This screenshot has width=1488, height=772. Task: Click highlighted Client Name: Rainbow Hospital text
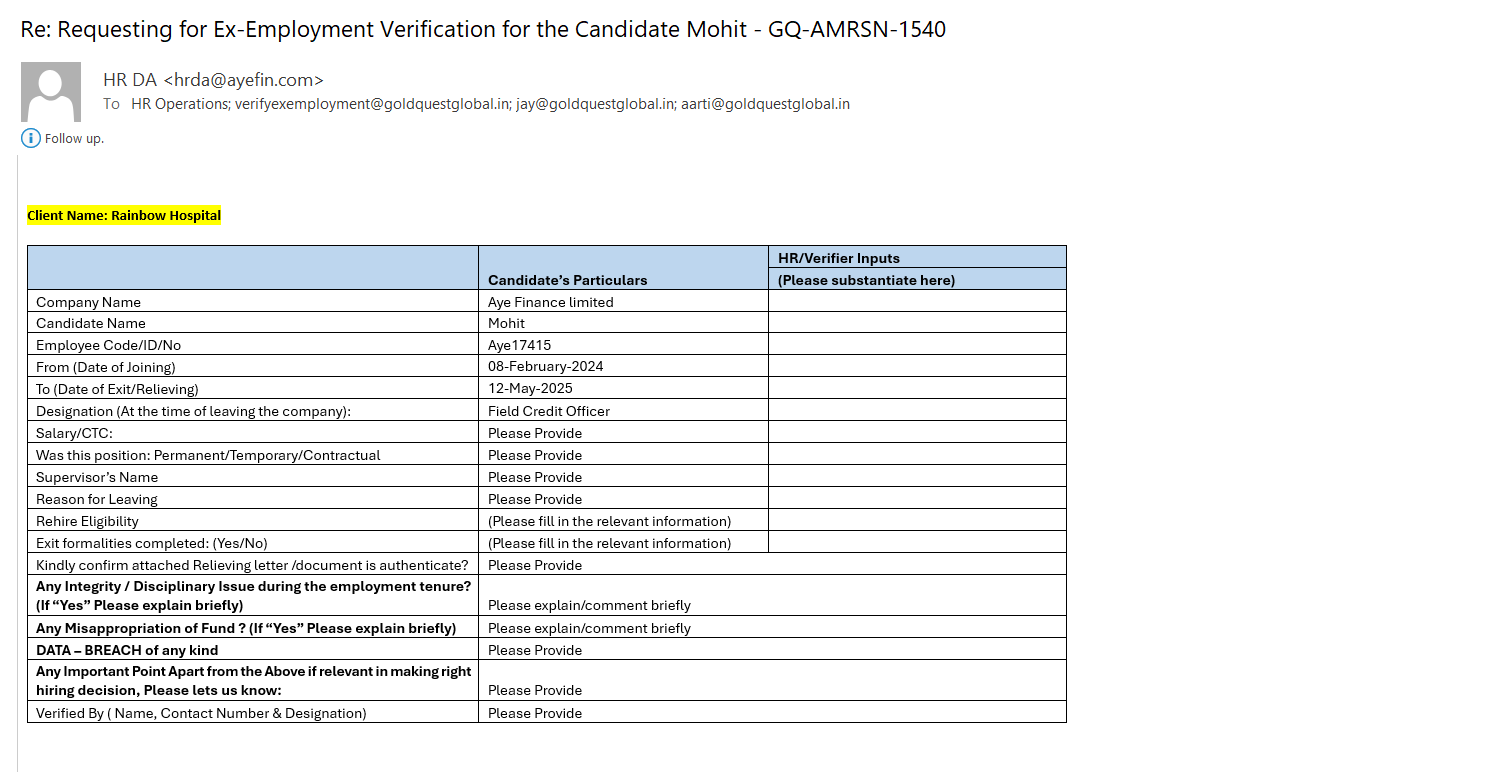124,216
